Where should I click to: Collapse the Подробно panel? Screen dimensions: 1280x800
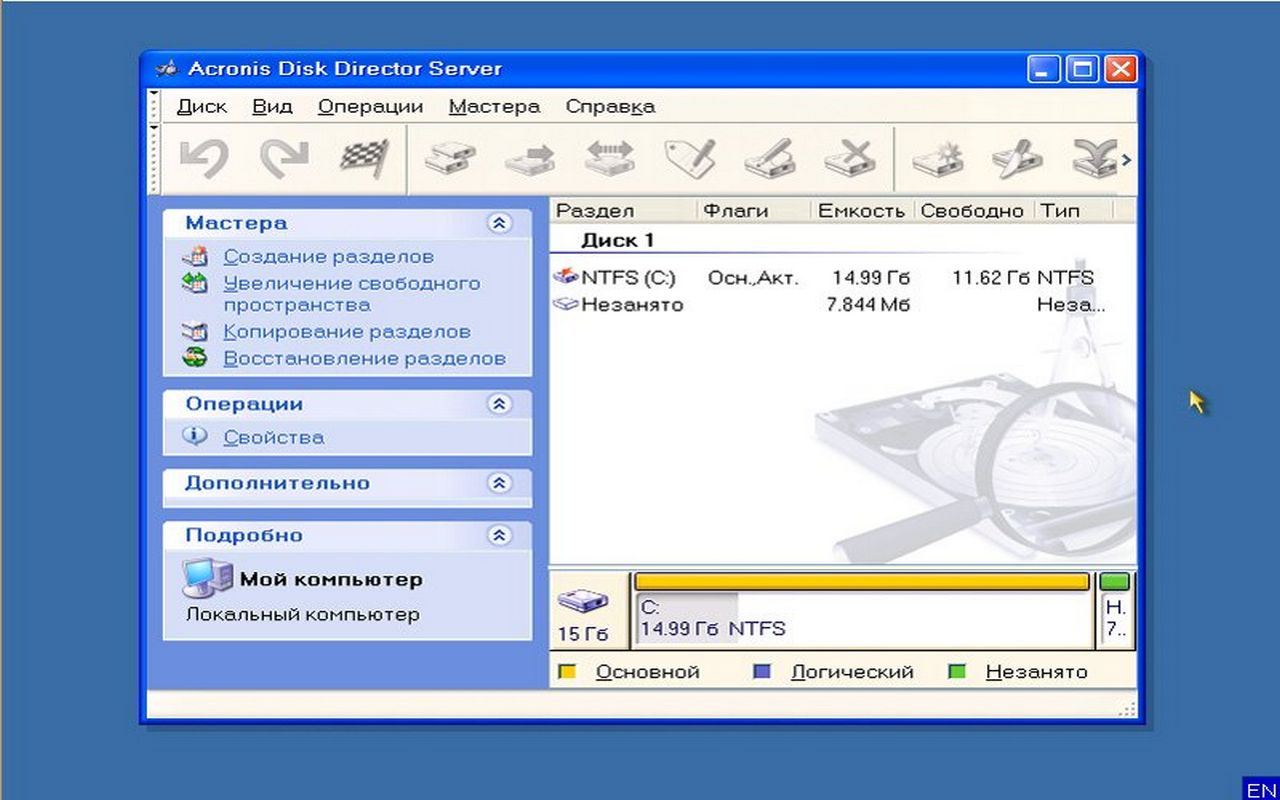(499, 536)
